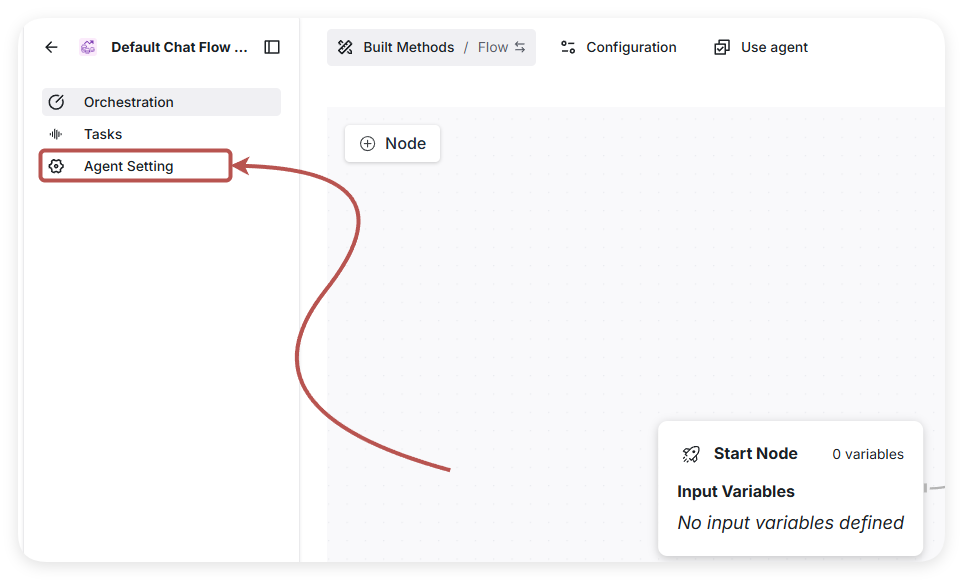Open the Agent Setting sidebar item

click(129, 166)
